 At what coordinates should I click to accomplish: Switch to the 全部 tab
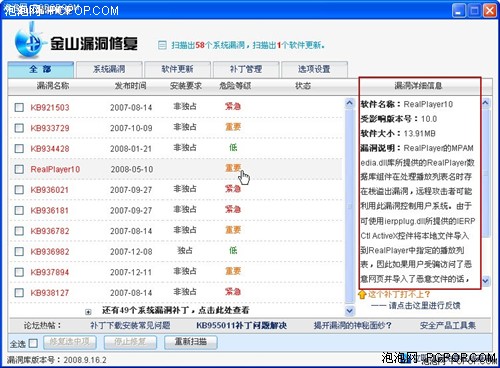point(41,69)
